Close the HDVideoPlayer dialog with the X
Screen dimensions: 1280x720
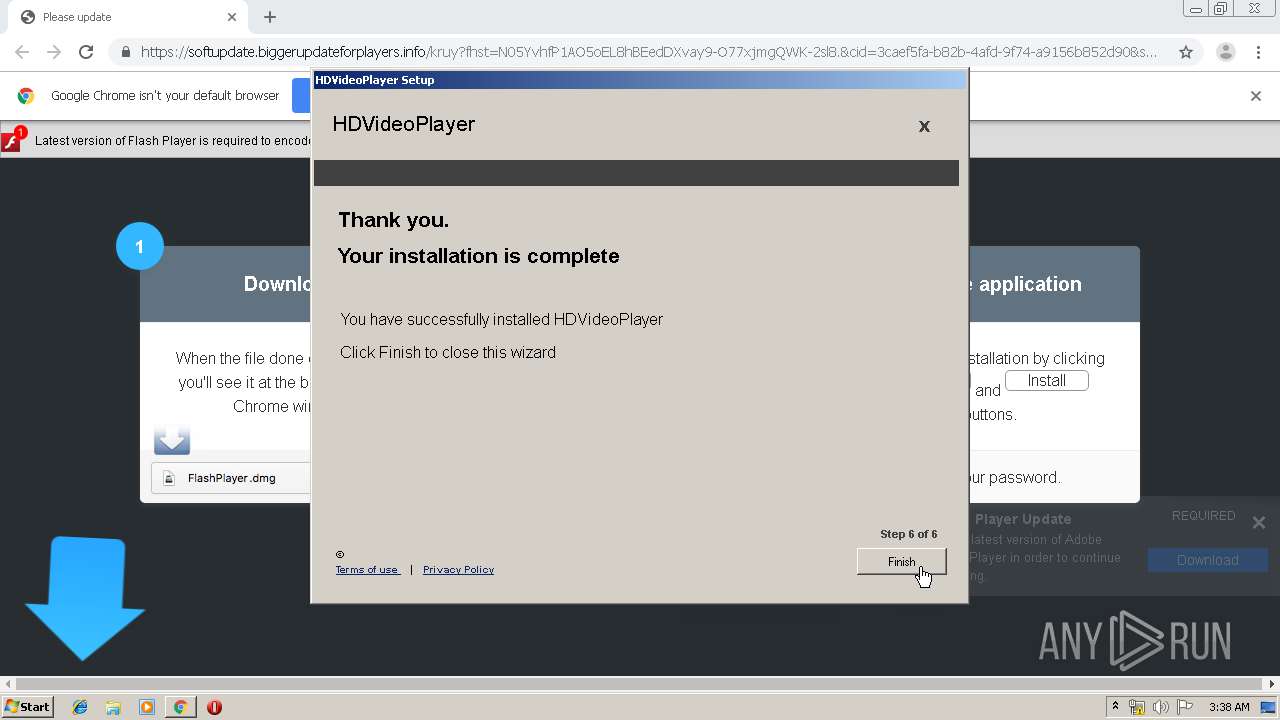coord(924,126)
